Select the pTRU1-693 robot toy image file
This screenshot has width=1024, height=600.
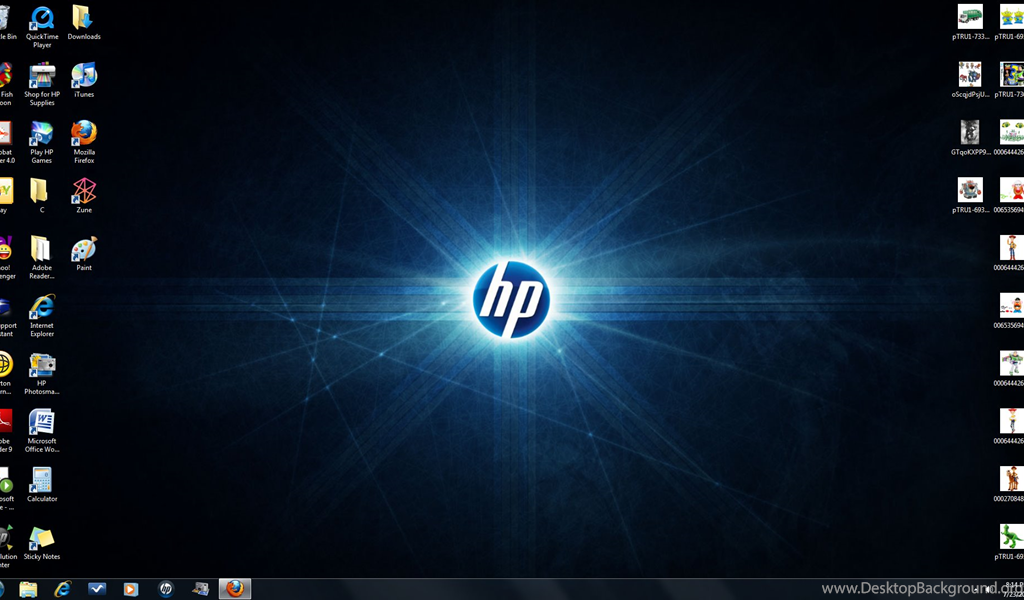pos(970,196)
